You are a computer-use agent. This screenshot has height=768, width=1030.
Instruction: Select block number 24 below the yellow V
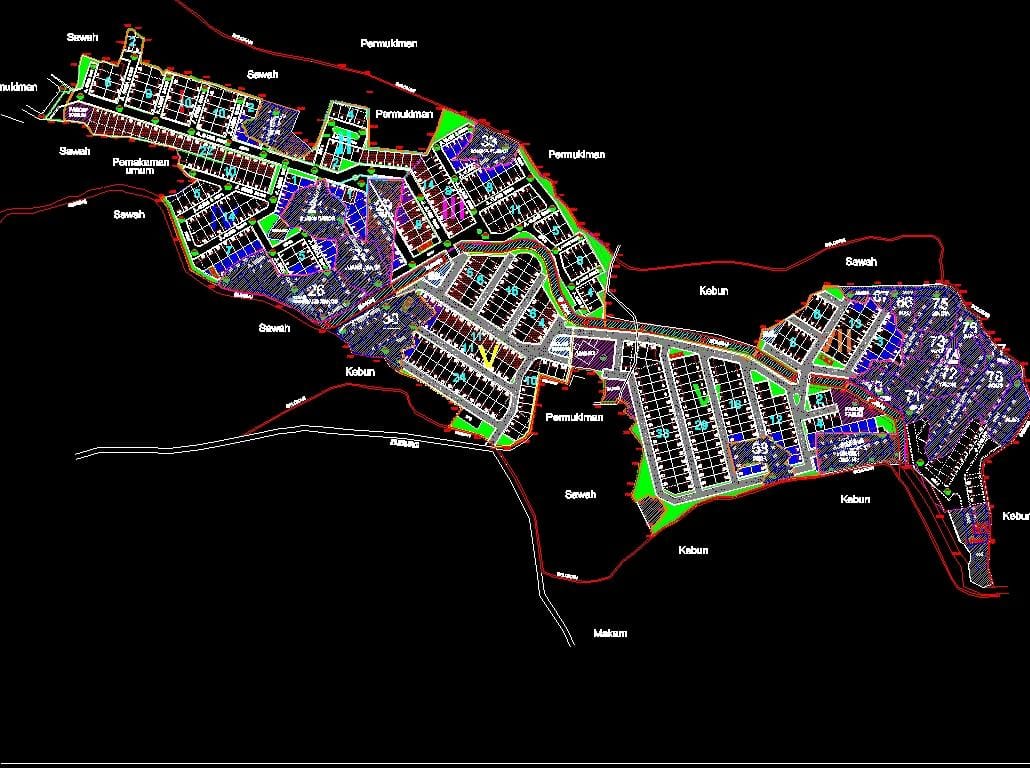(460, 377)
